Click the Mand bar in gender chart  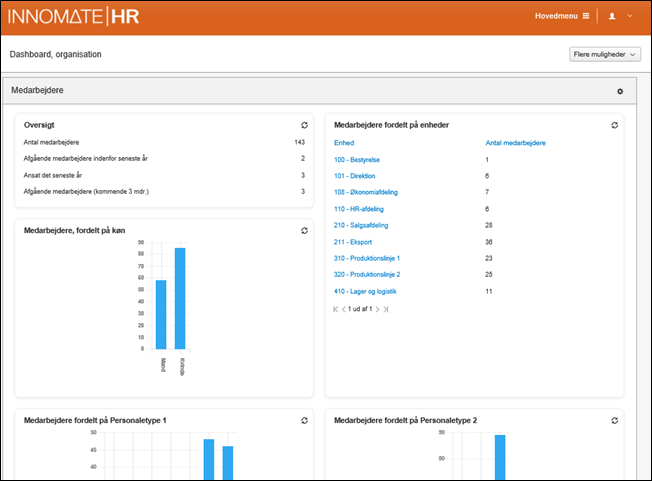pyautogui.click(x=161, y=314)
